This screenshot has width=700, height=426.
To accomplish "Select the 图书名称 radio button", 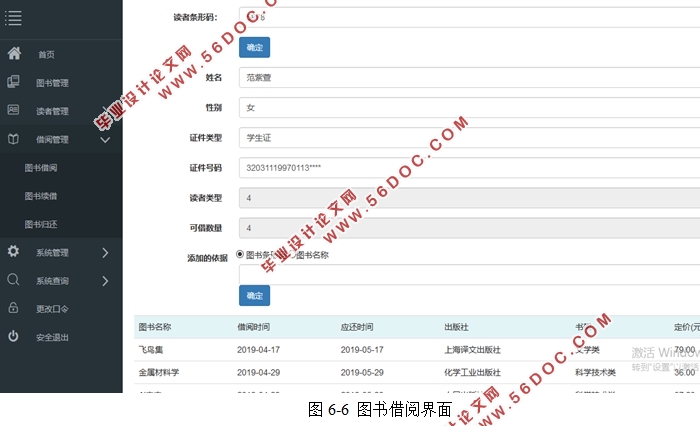I will [292, 255].
